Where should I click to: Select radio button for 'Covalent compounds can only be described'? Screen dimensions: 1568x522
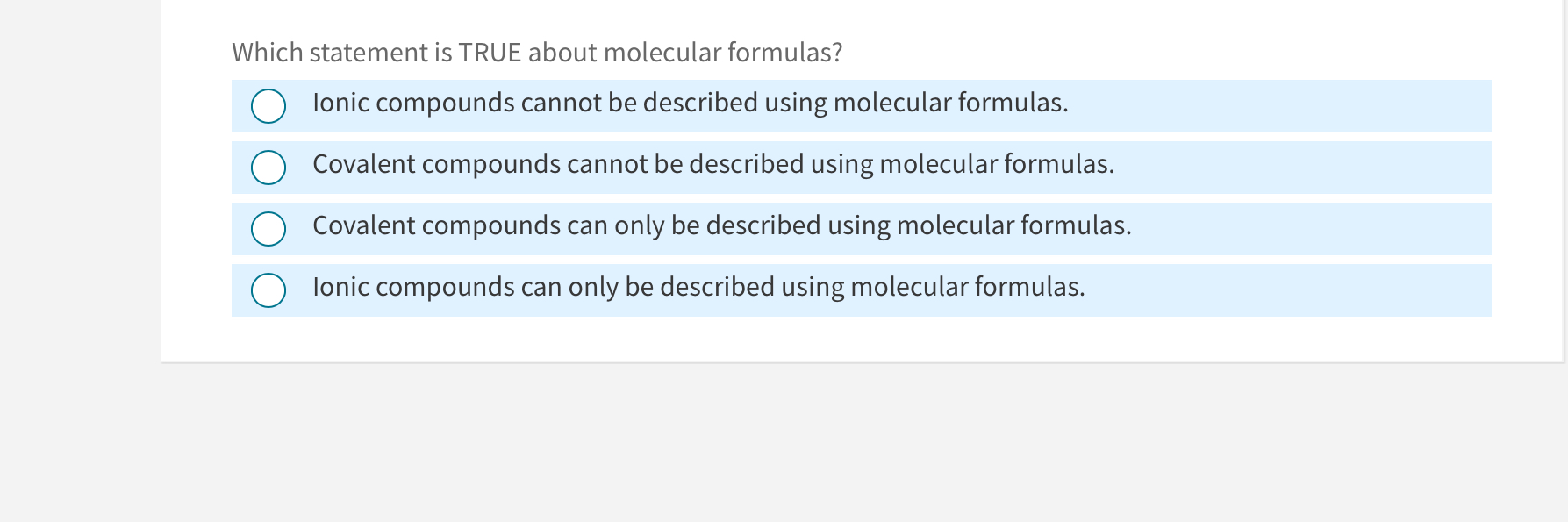(x=268, y=228)
